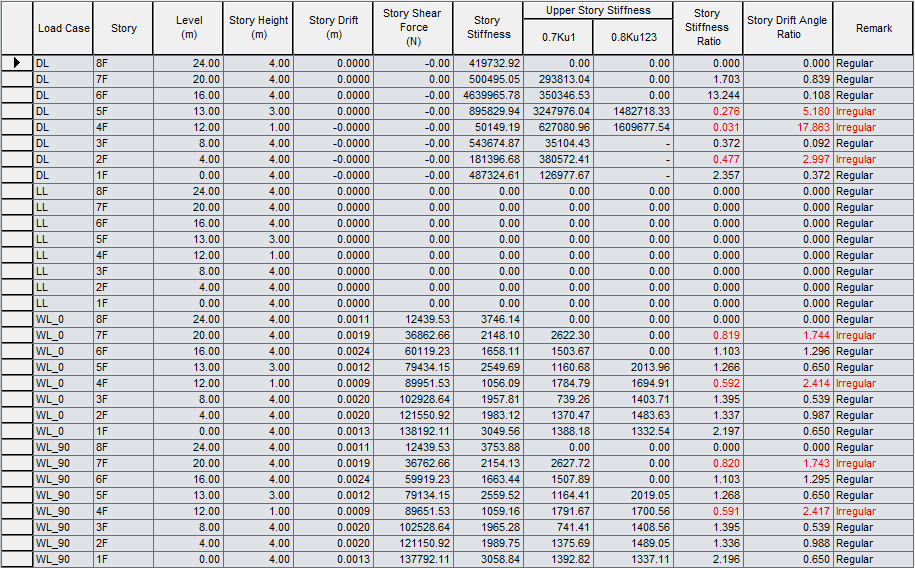Click the Remark column header

click(x=873, y=28)
